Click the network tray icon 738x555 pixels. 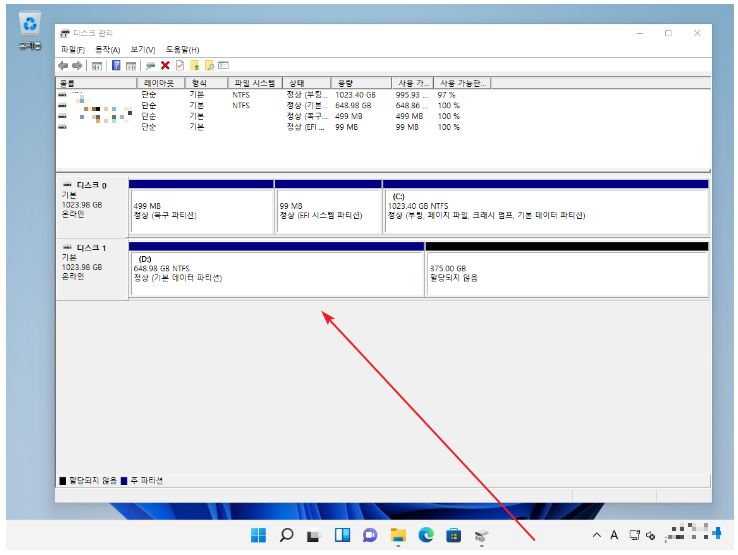634,535
